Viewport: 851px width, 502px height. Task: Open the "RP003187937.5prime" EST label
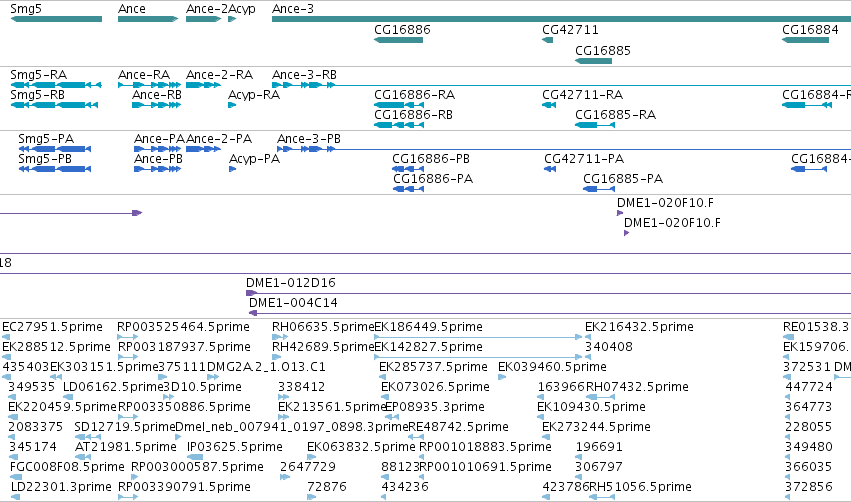click(x=185, y=347)
